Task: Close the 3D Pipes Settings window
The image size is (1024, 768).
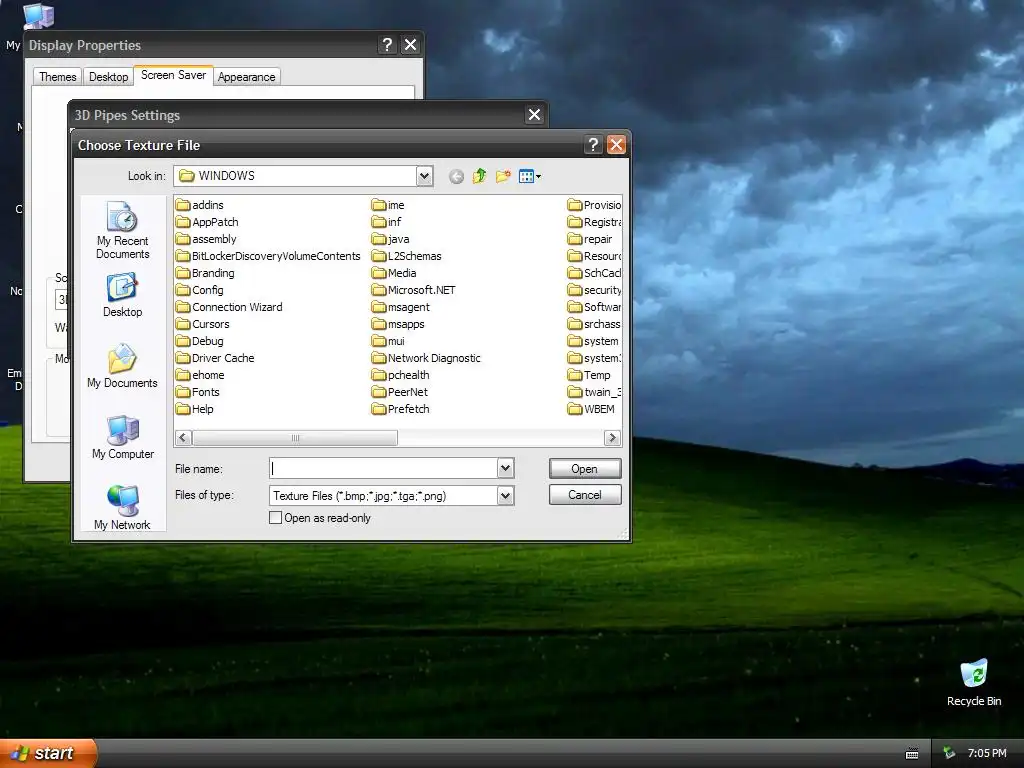Action: coord(534,115)
